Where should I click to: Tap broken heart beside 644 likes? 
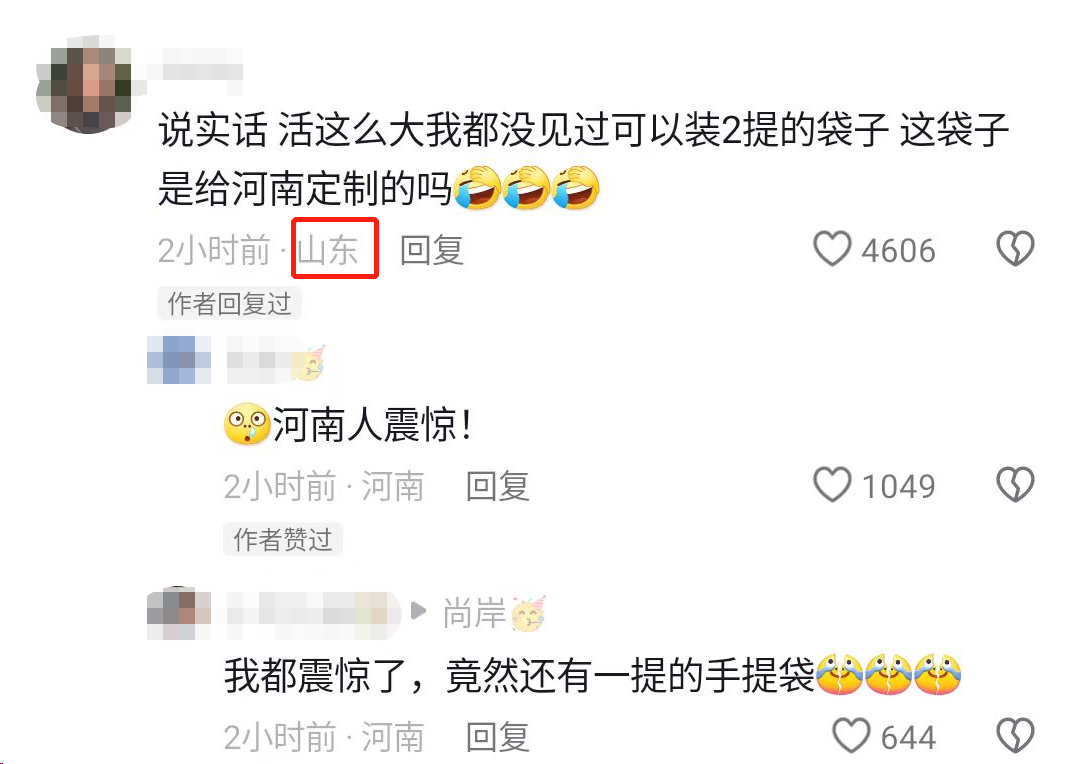click(1015, 736)
